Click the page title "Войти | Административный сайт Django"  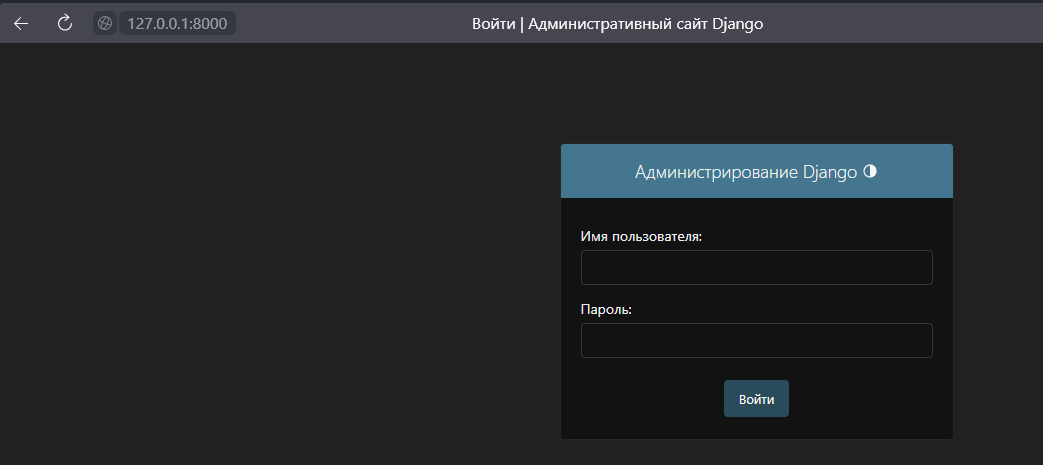tap(617, 23)
